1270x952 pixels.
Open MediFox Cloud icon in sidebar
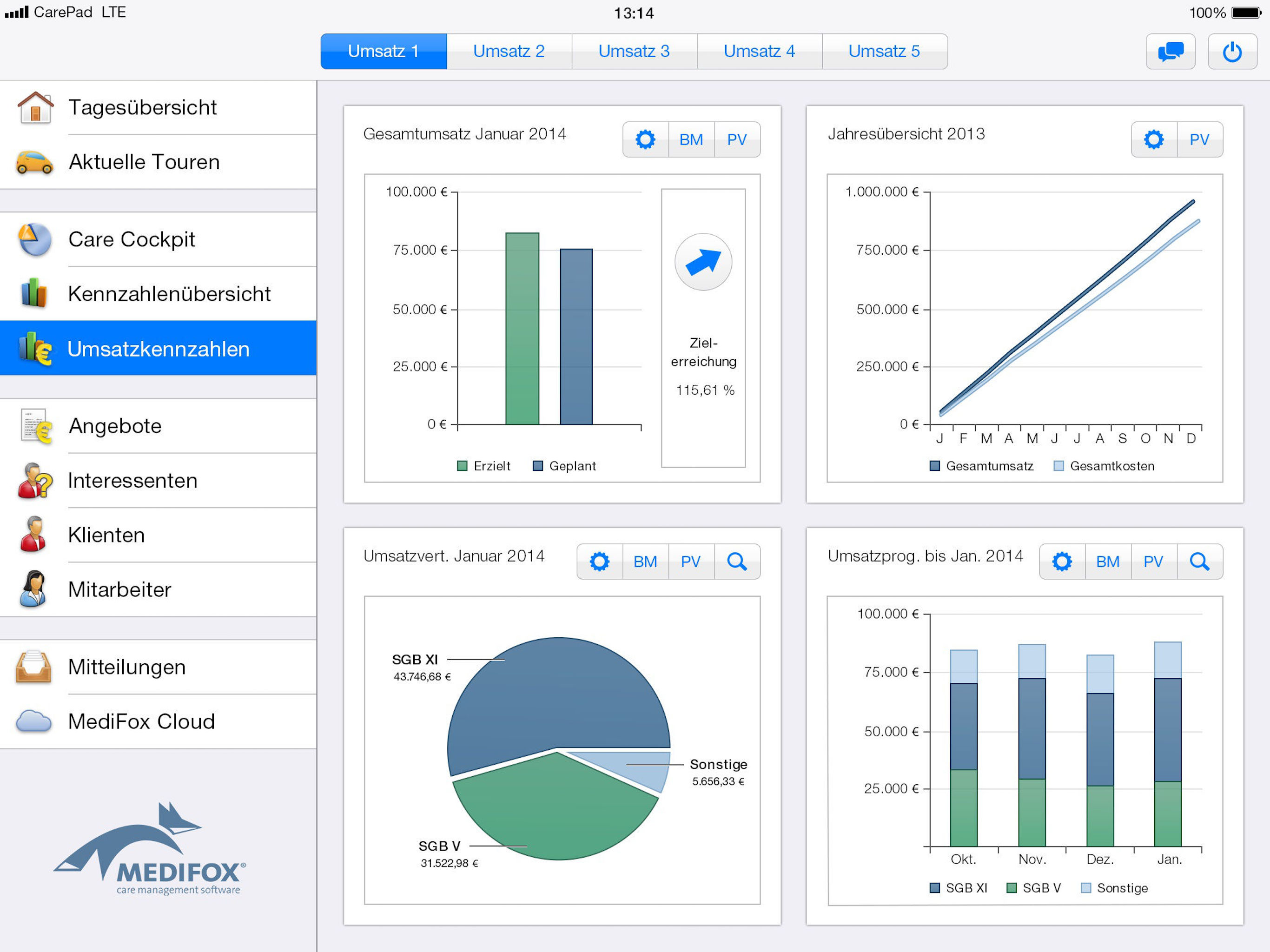tap(34, 721)
